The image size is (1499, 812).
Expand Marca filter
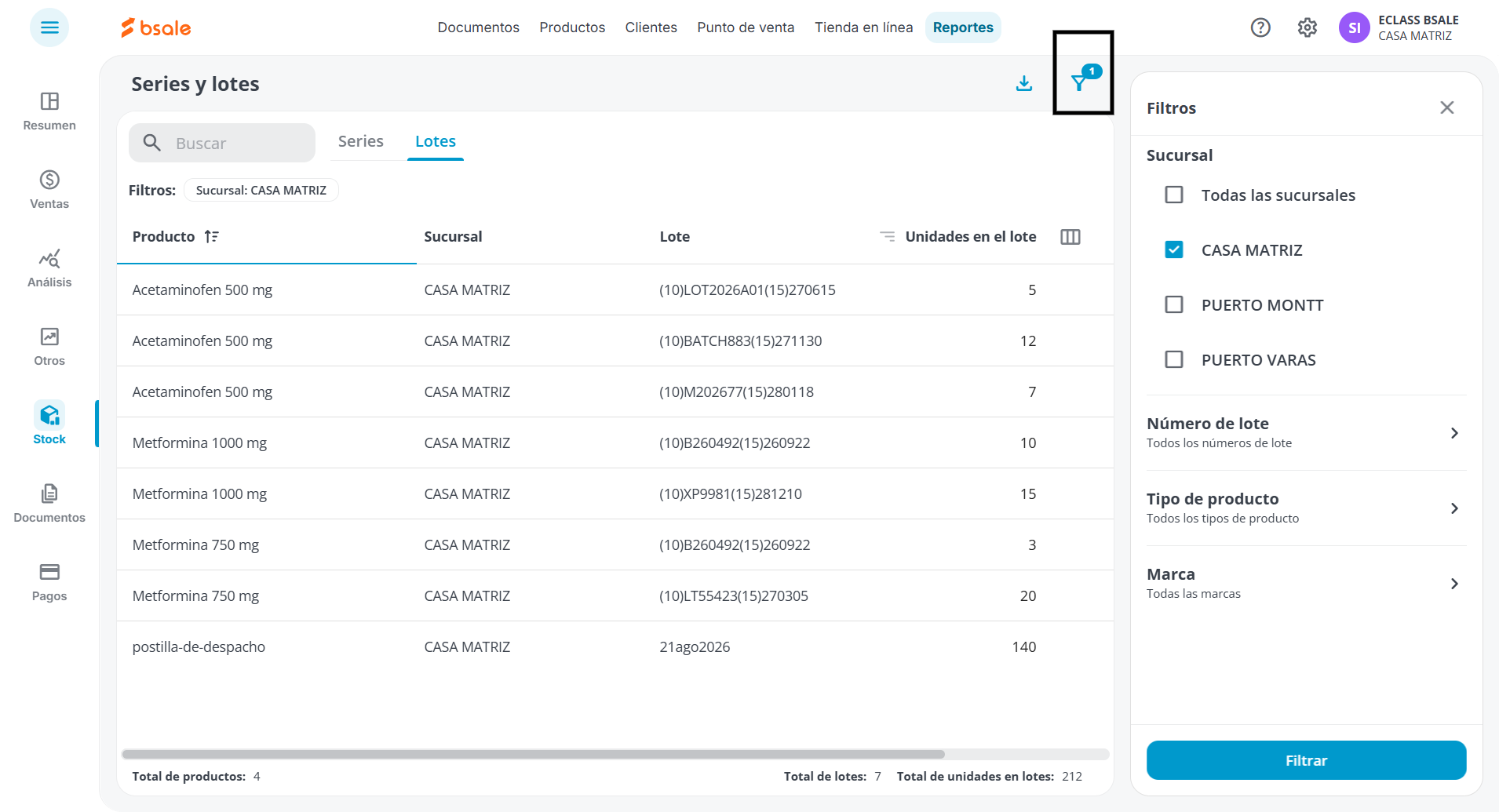1306,584
